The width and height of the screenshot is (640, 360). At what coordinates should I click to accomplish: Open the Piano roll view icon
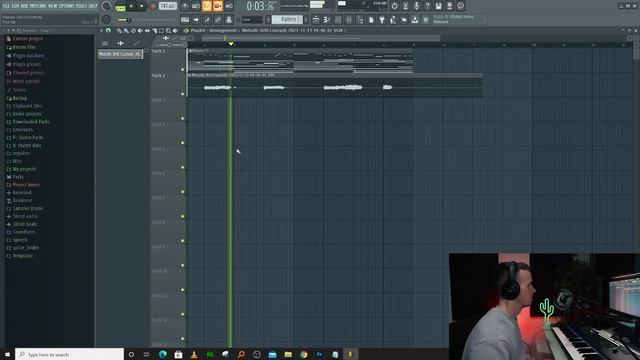(327, 20)
